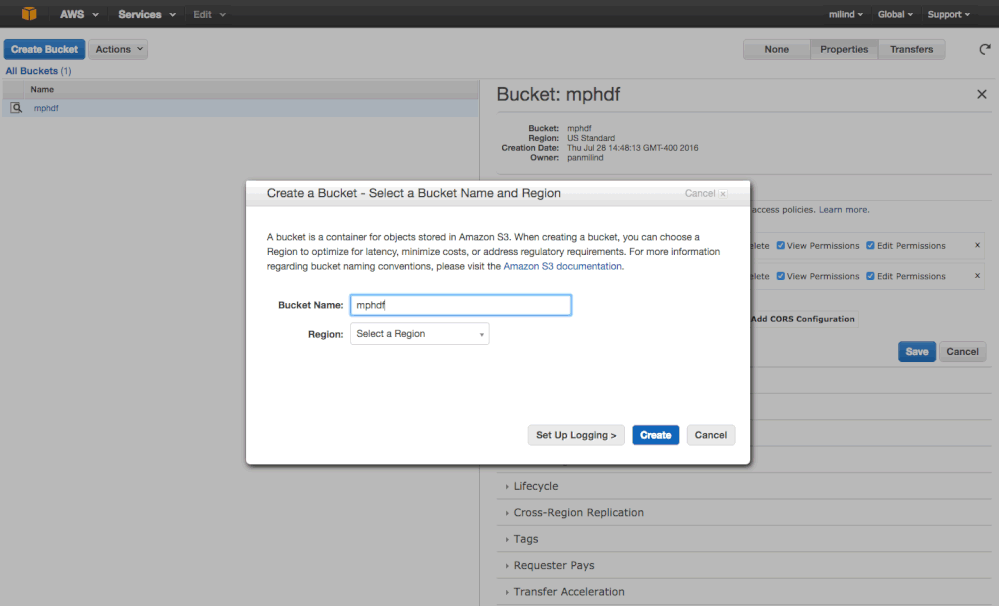
Task: Click the Save button for permissions
Action: pyautogui.click(x=916, y=351)
